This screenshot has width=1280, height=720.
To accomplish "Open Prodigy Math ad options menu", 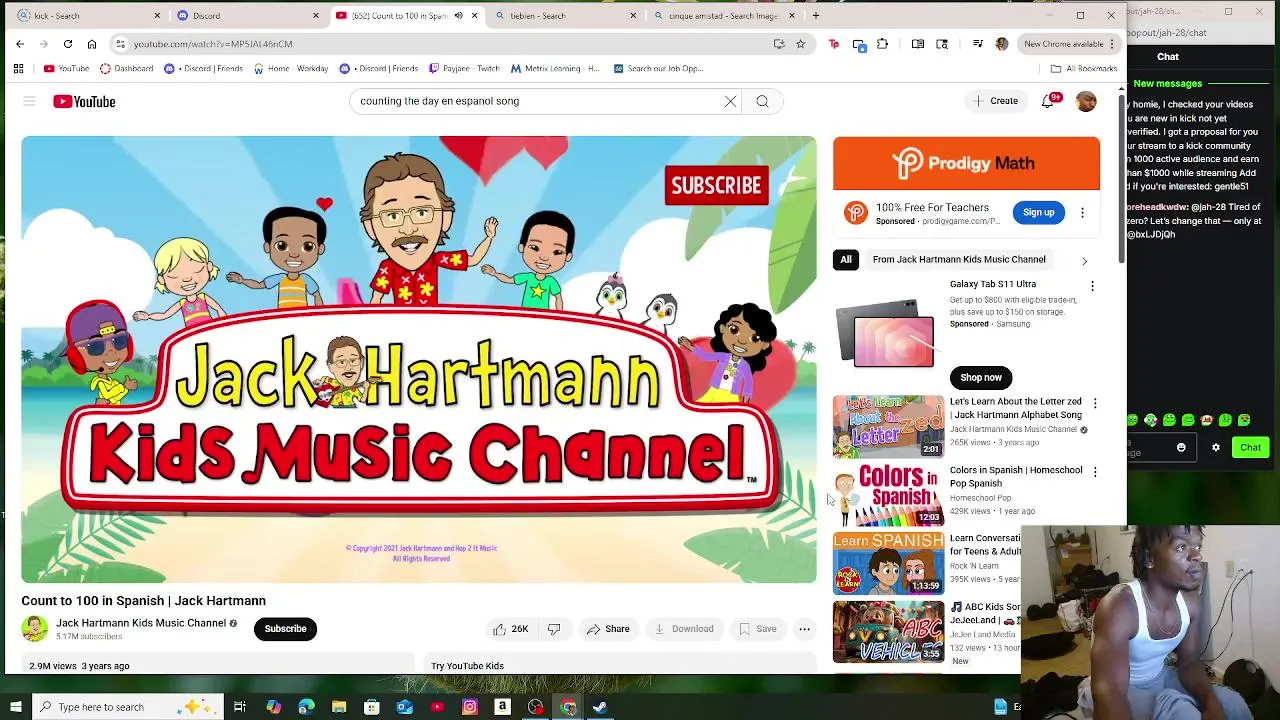I will pyautogui.click(x=1082, y=212).
